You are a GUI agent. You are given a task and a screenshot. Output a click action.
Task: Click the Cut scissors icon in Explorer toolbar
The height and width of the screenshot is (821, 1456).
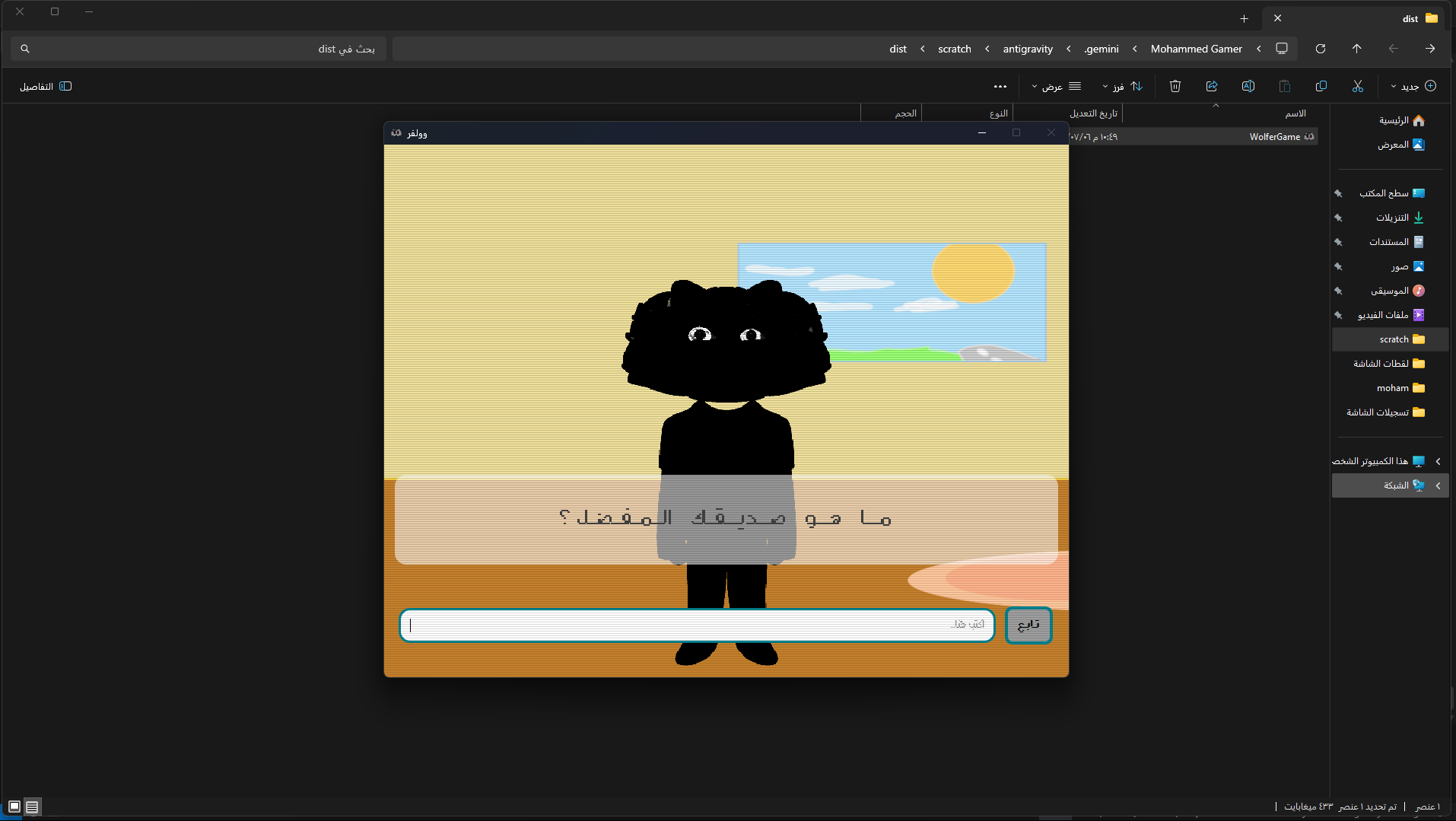point(1358,87)
